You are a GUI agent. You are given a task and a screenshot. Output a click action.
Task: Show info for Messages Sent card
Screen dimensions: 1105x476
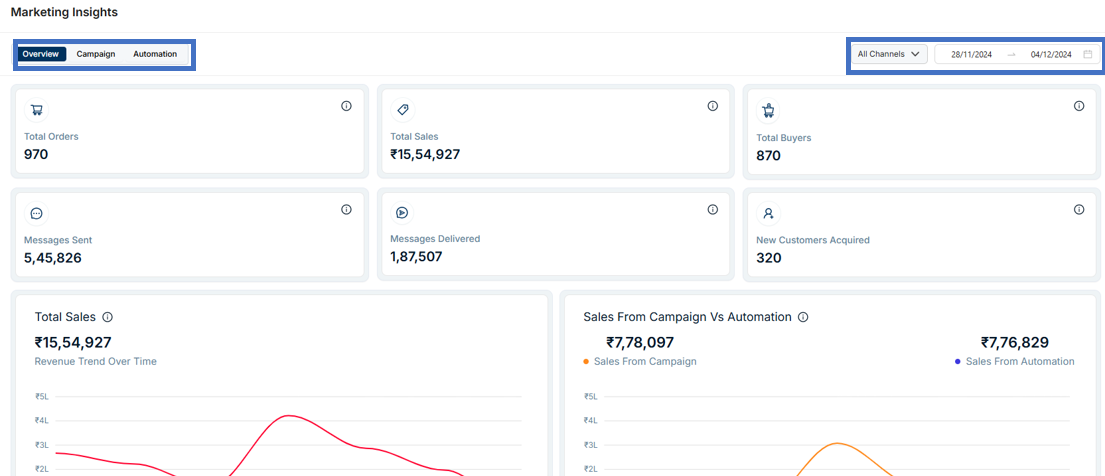click(346, 209)
